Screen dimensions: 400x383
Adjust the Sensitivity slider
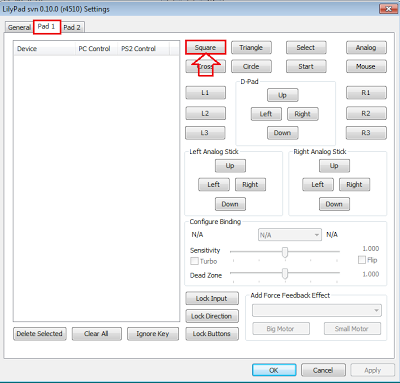click(285, 252)
